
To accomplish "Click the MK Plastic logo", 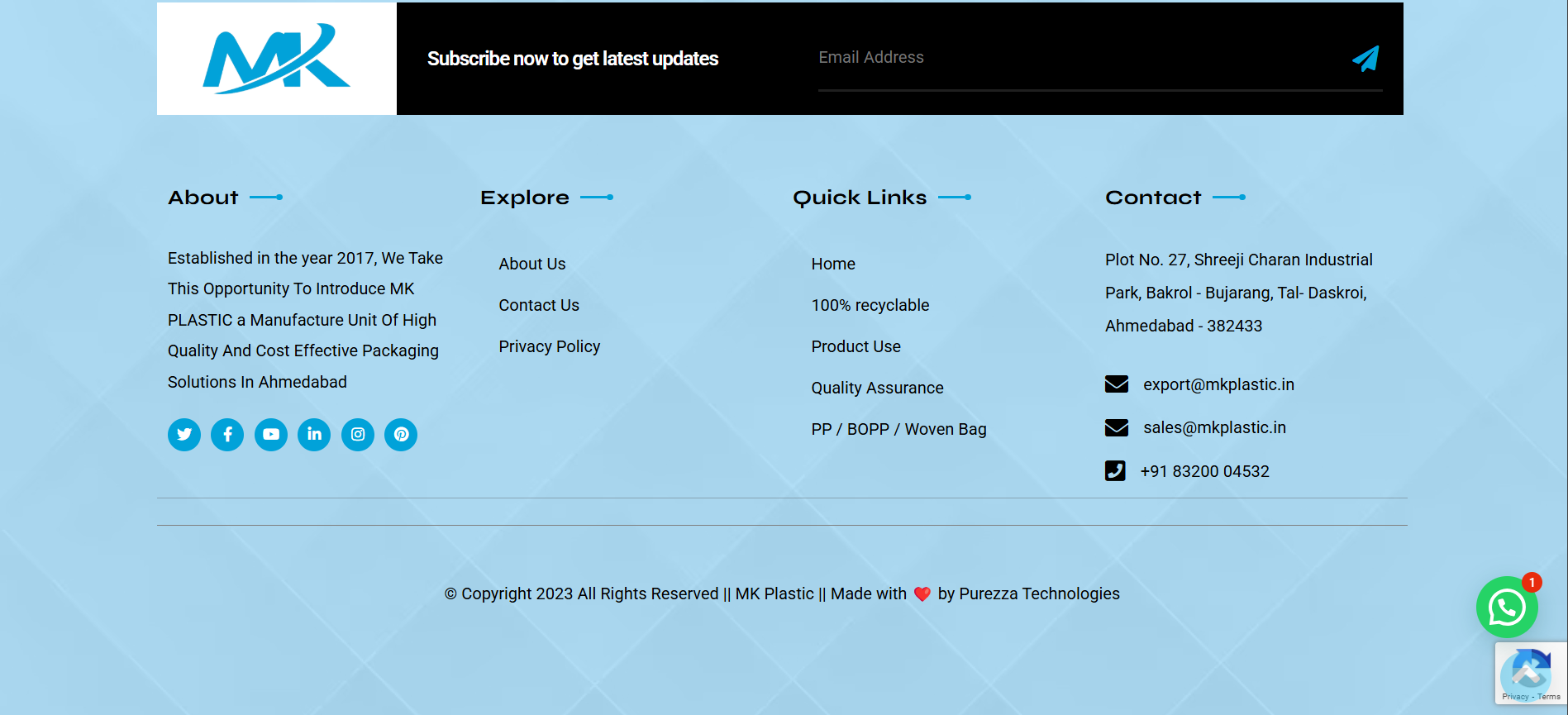I will [x=277, y=59].
